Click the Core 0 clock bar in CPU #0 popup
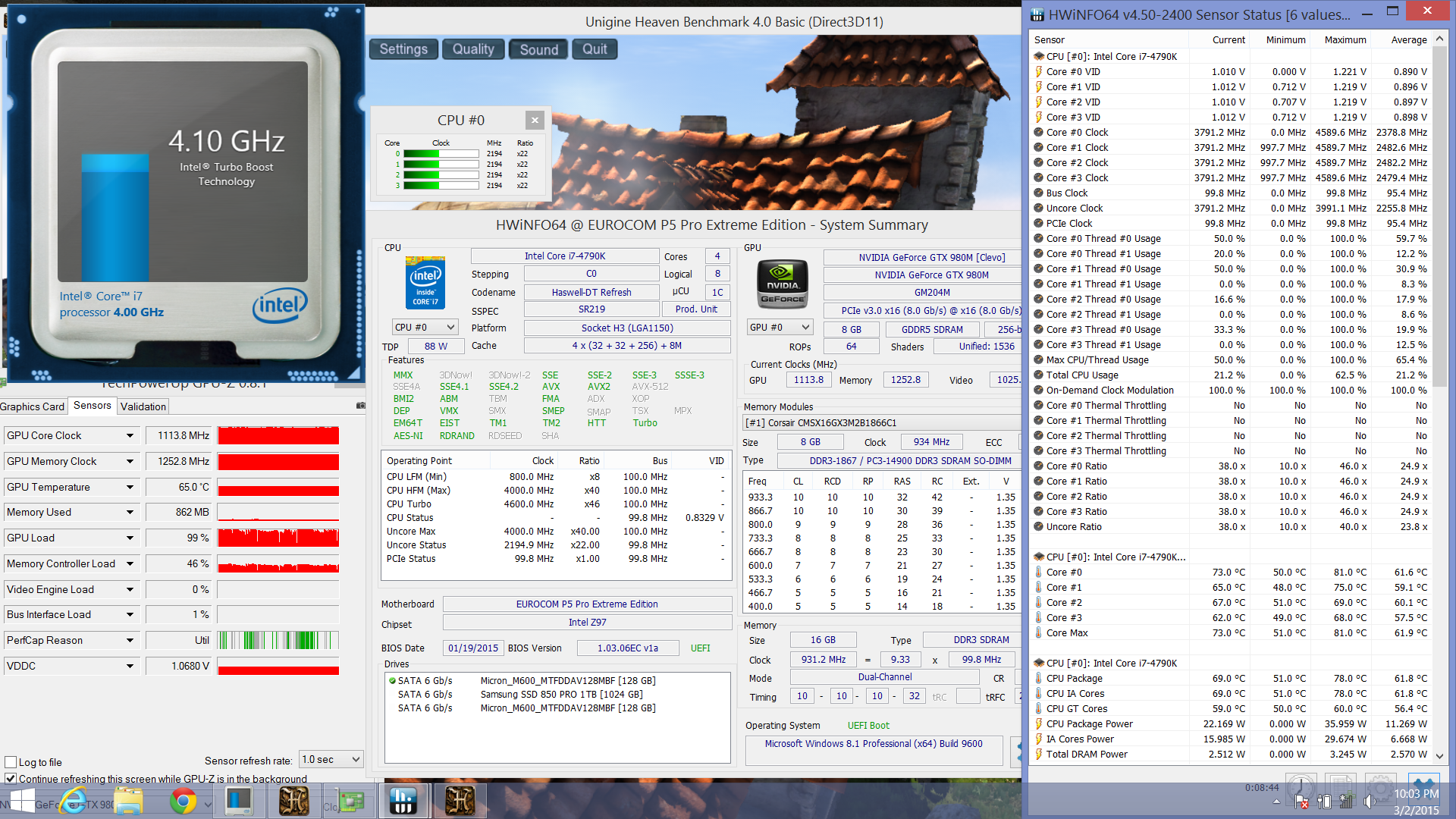 pyautogui.click(x=441, y=154)
